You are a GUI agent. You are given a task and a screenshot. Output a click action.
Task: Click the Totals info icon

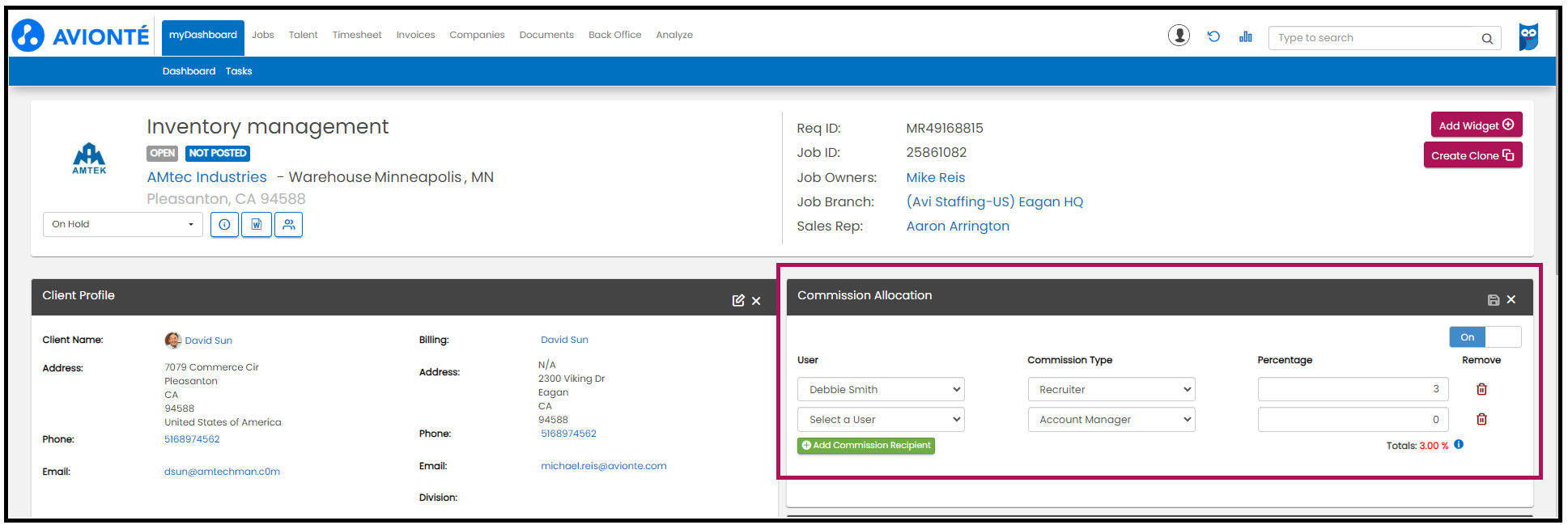coord(1459,444)
